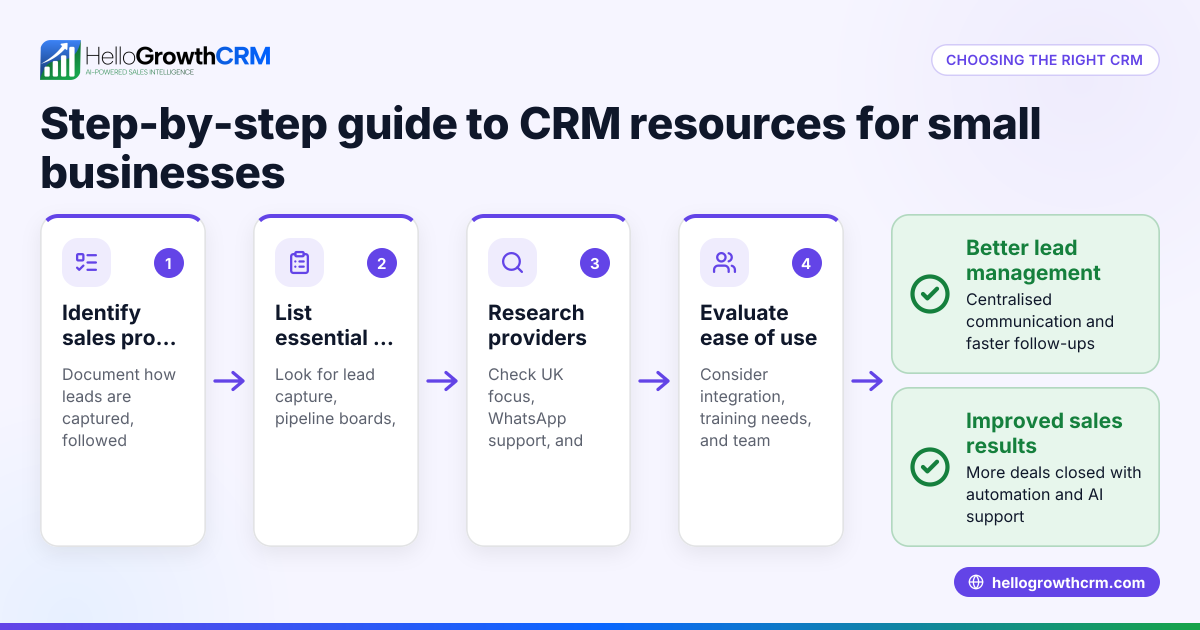
Task: Click 'More deals closed with automation' text
Action: 1053,494
